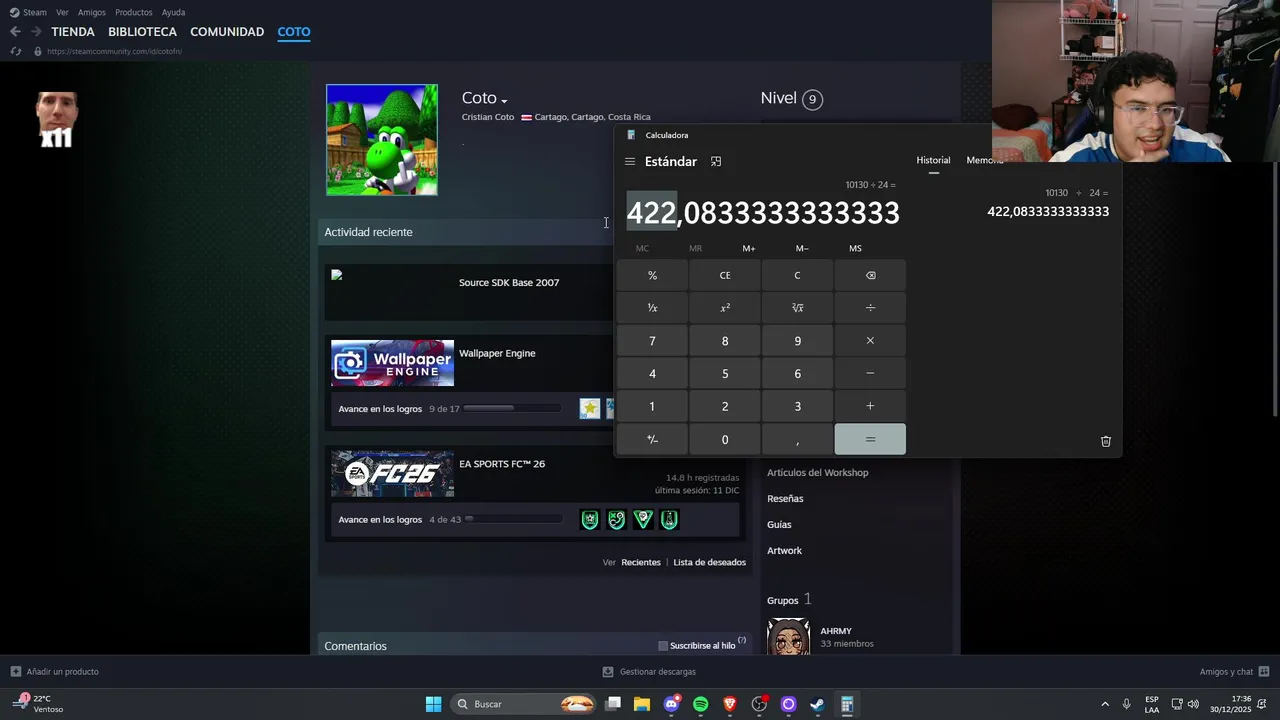Click the Steam reload page icon

tap(17, 51)
